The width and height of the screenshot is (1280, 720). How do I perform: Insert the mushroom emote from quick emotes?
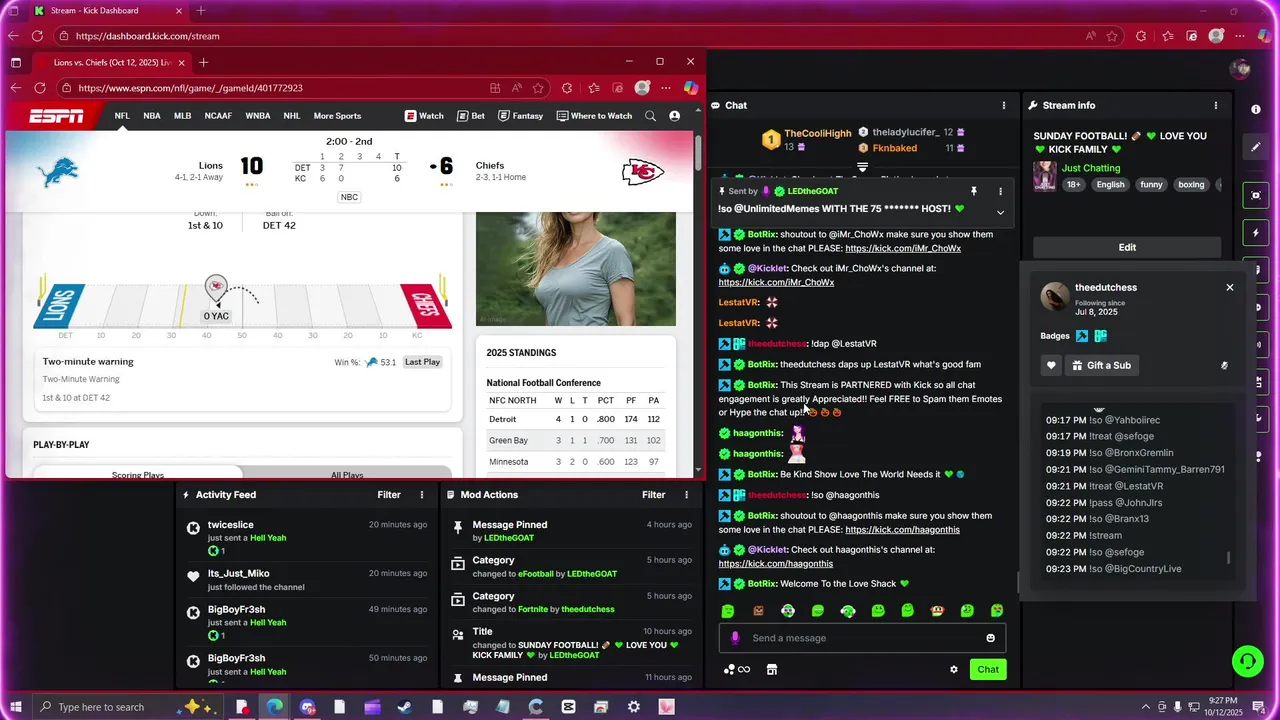[x=937, y=611]
